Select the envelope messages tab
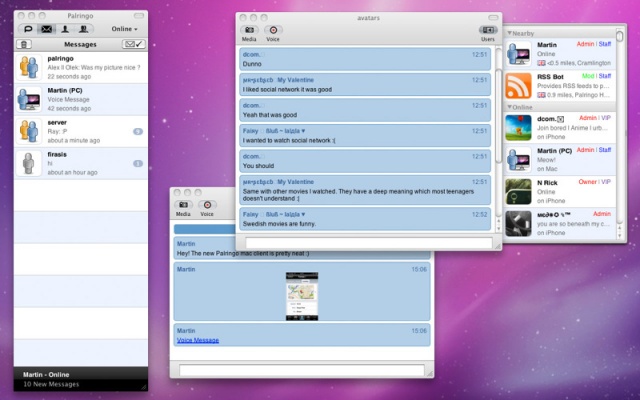640x400 pixels. coord(46,30)
